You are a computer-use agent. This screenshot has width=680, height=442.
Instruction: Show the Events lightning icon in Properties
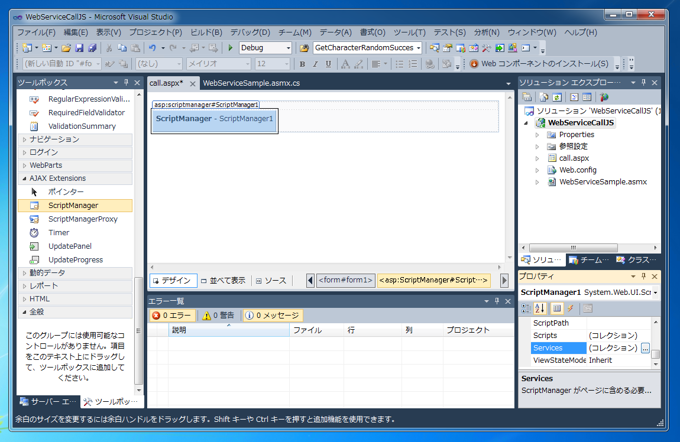(x=571, y=308)
